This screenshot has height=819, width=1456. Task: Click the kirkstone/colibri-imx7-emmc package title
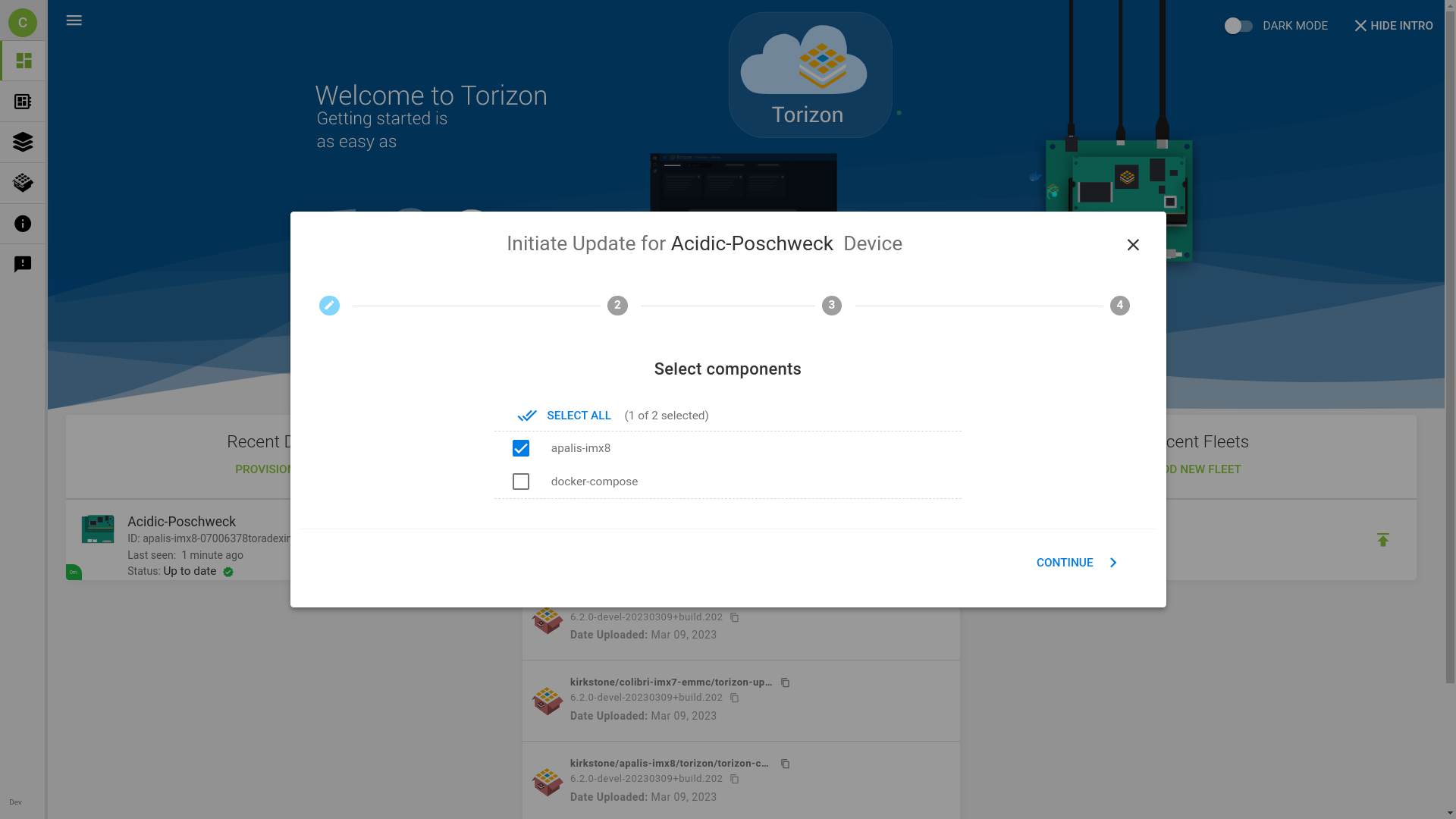[671, 682]
